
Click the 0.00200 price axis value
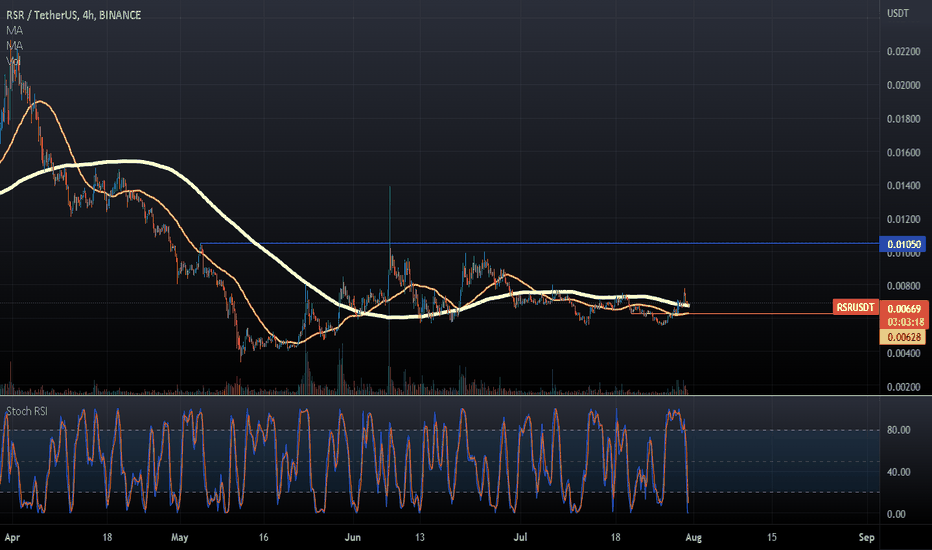click(903, 386)
